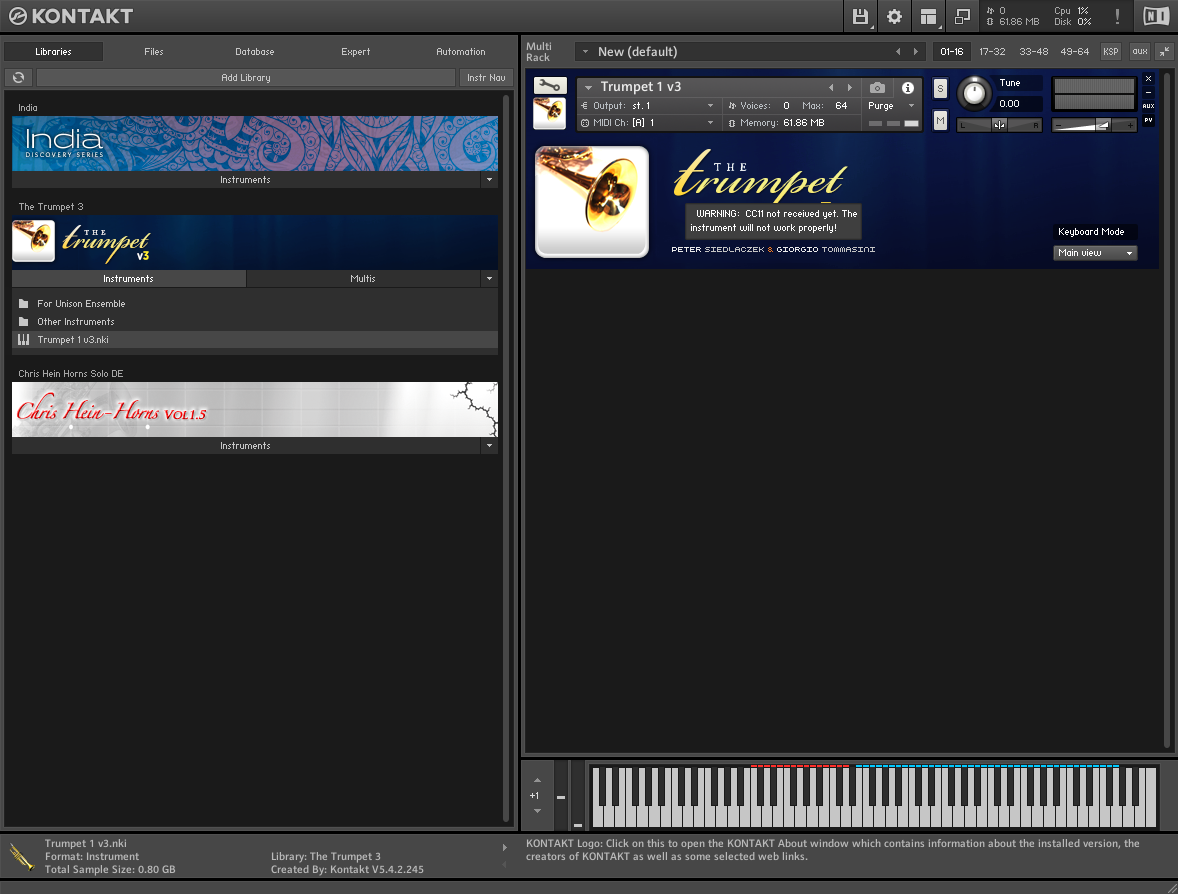Click the KONTAKT logo
Screen dimensions: 1178x894
pyautogui.click(x=71, y=16)
